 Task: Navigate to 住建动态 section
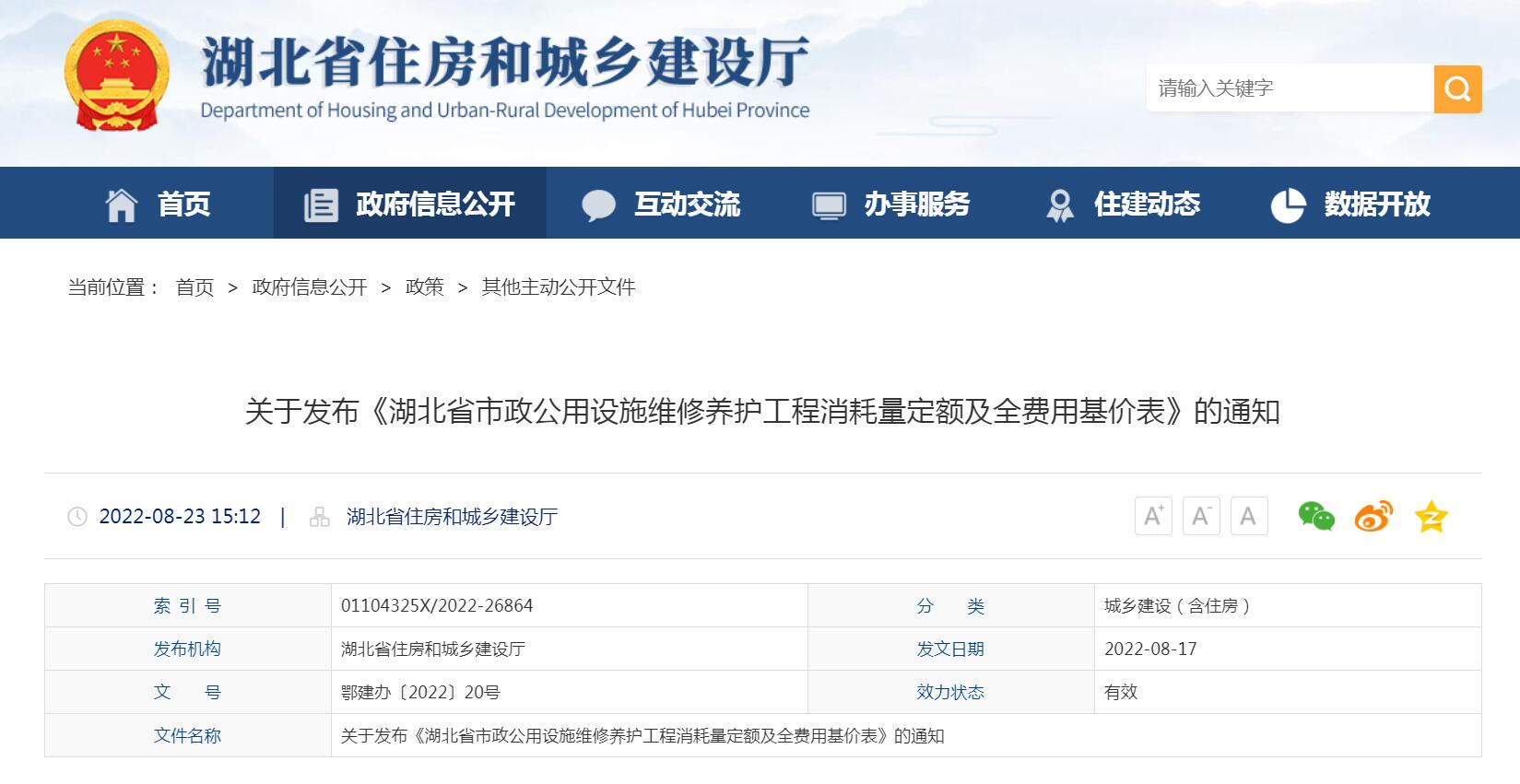(1124, 204)
